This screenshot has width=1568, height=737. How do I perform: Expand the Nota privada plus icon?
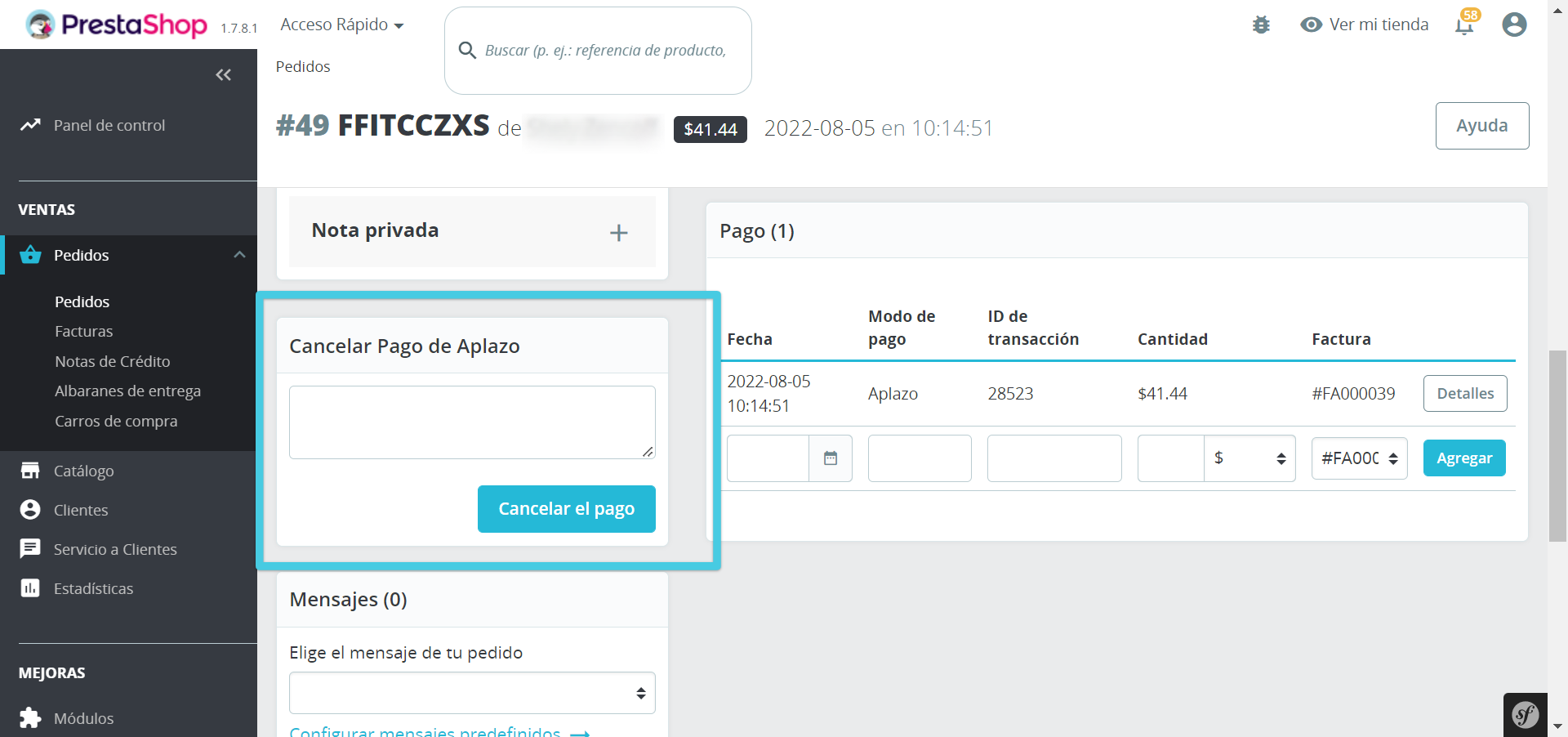[619, 233]
